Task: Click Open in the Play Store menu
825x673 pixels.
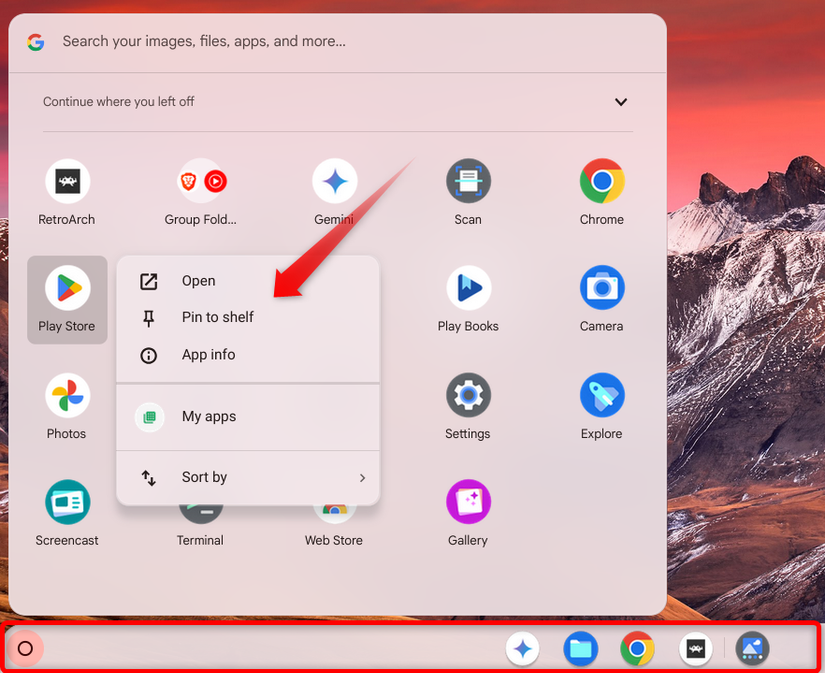Action: pyautogui.click(x=199, y=281)
